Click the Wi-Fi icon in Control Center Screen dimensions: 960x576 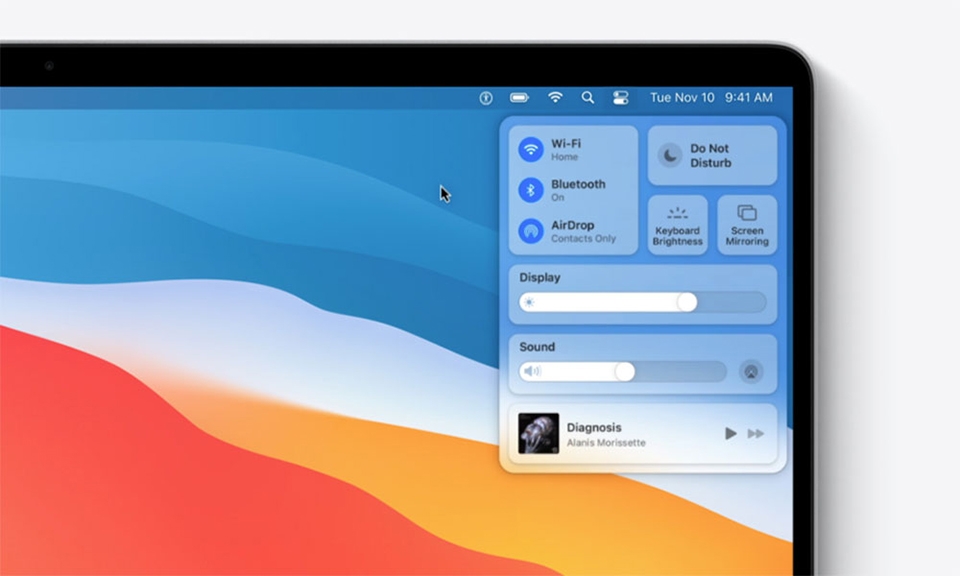point(530,148)
